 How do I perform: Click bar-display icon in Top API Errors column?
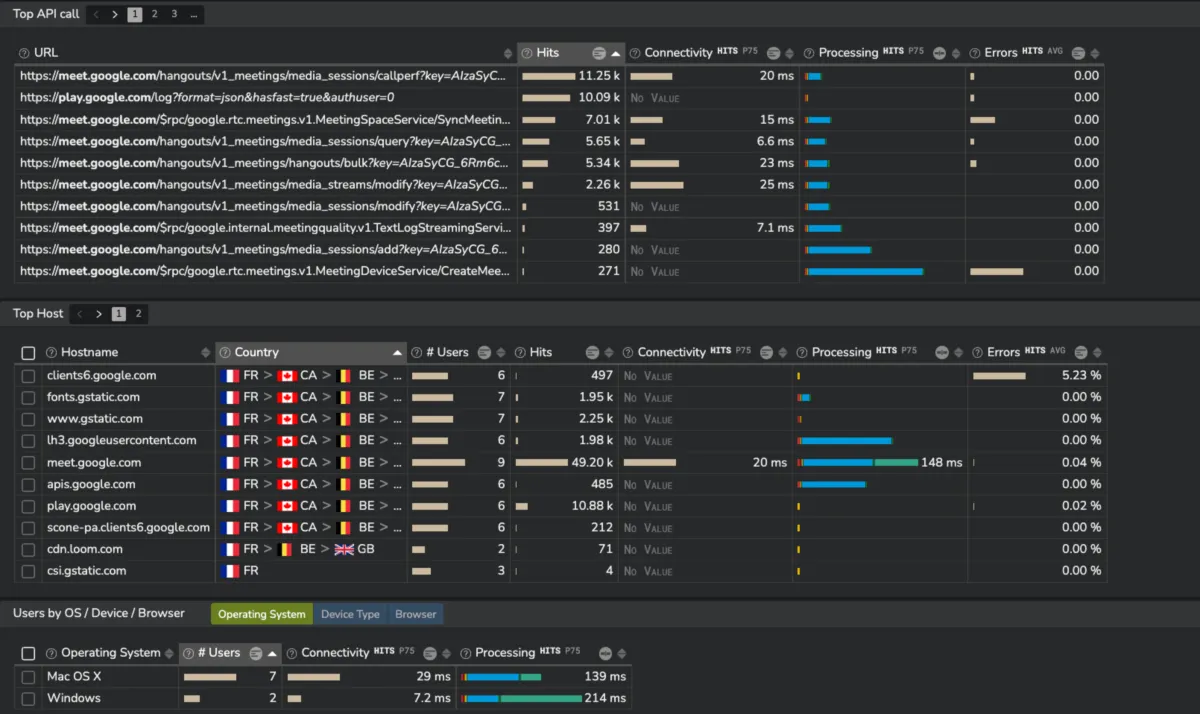point(1078,53)
